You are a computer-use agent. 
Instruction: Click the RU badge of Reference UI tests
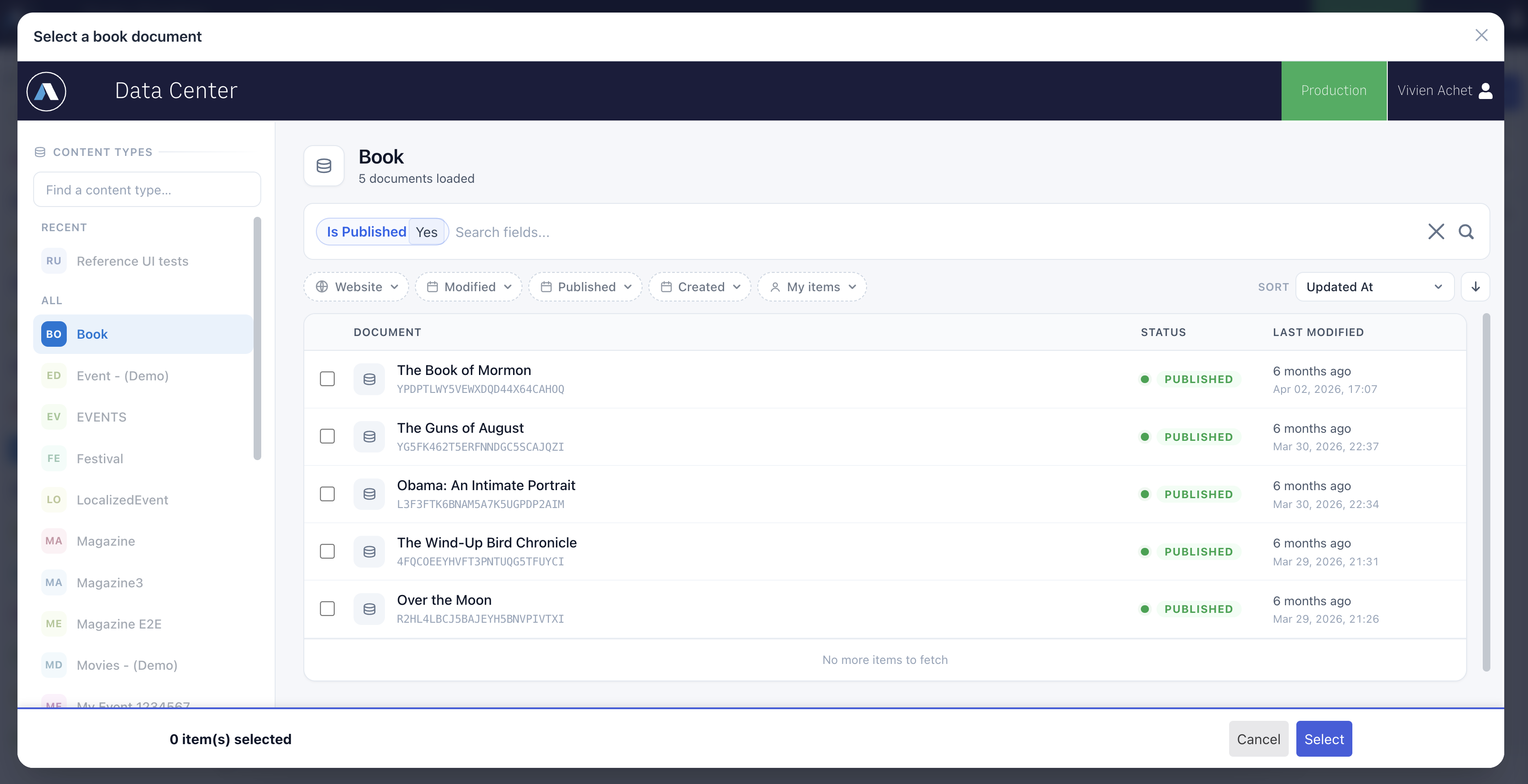click(x=54, y=261)
